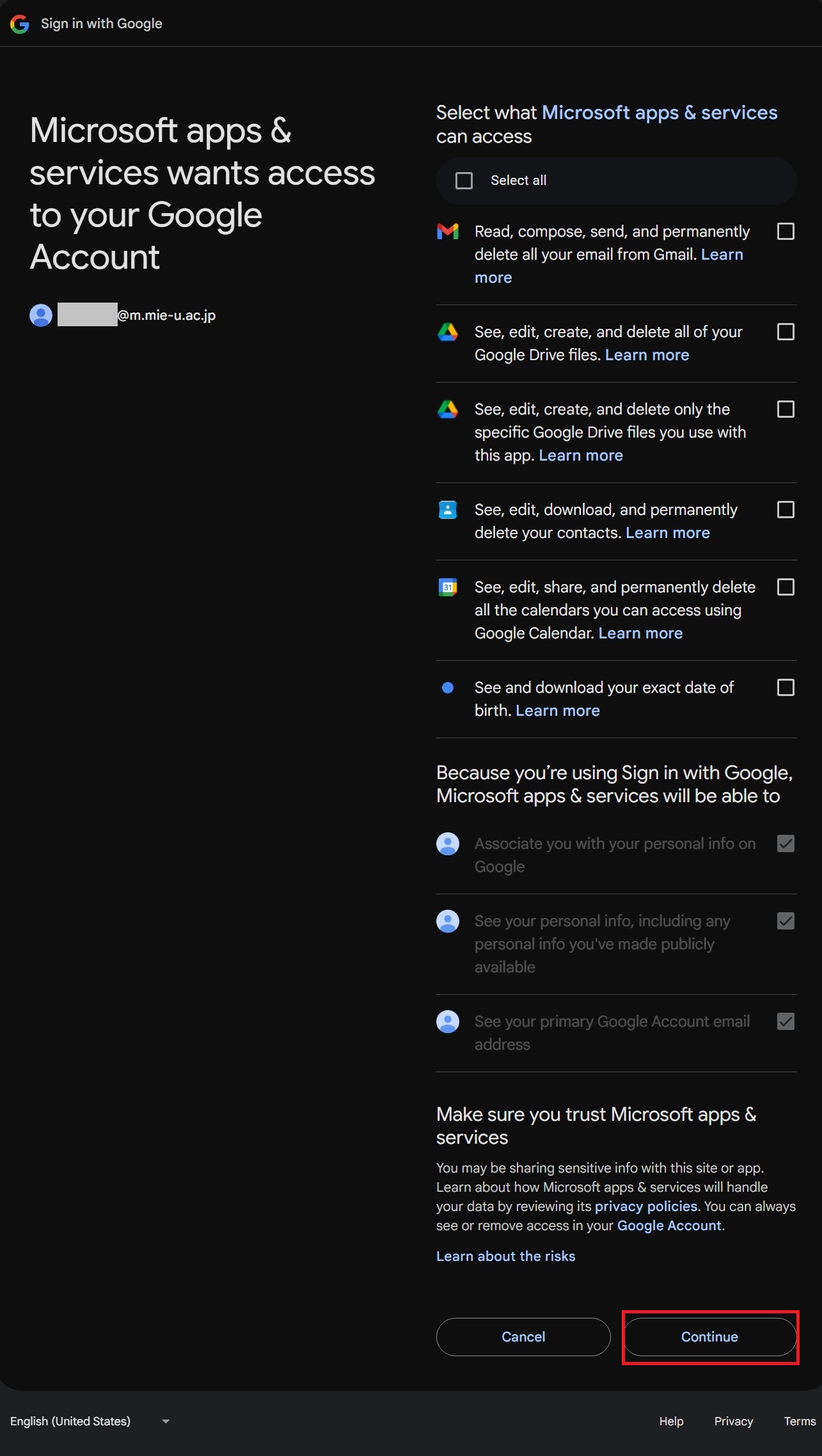Check the Select all checkbox
The width and height of the screenshot is (822, 1456).
point(464,181)
